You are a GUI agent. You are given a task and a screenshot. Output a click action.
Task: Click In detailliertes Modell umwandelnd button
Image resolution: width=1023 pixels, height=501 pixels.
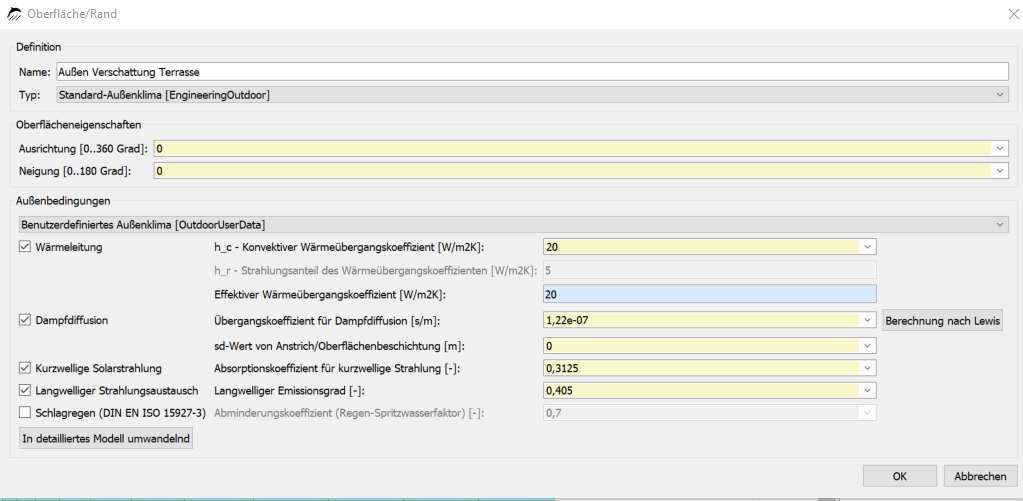tap(106, 438)
